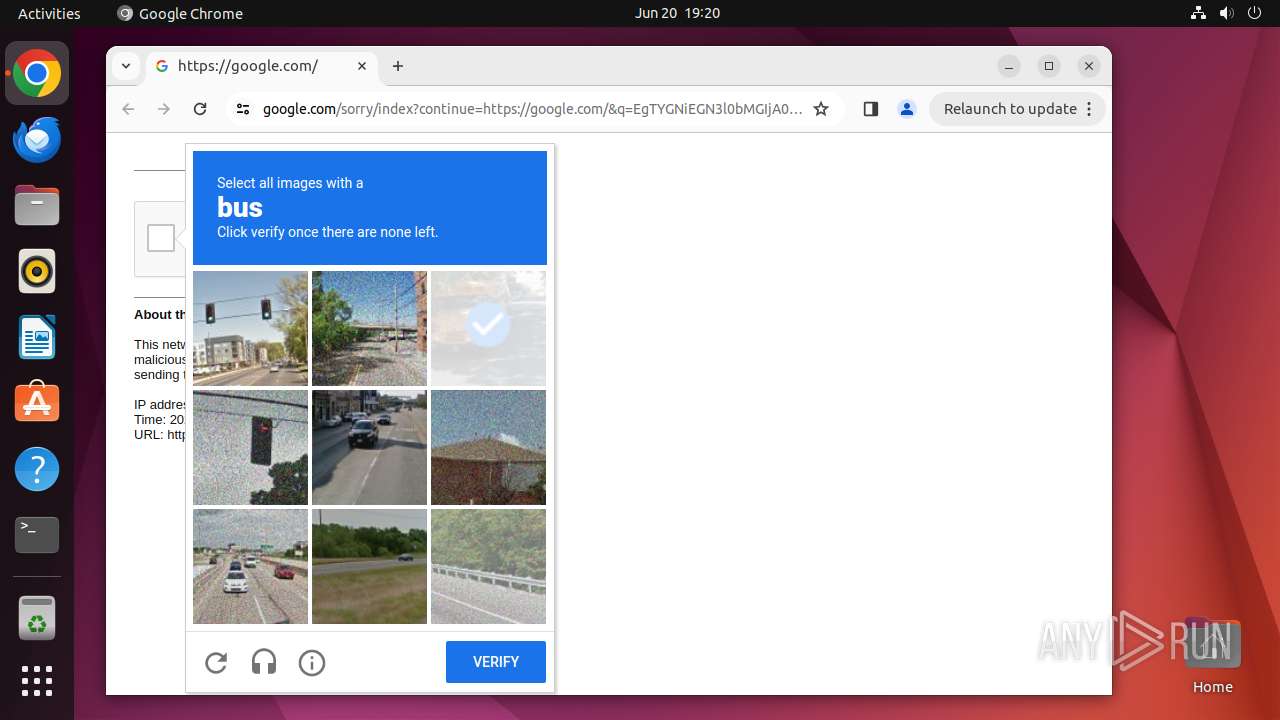This screenshot has height=720, width=1280.
Task: Select the grassy field tile
Action: pyautogui.click(x=369, y=566)
